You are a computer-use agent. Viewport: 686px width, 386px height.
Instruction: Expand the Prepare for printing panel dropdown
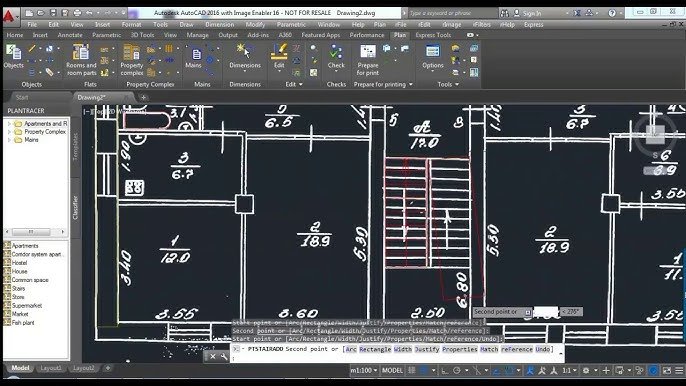tap(410, 84)
